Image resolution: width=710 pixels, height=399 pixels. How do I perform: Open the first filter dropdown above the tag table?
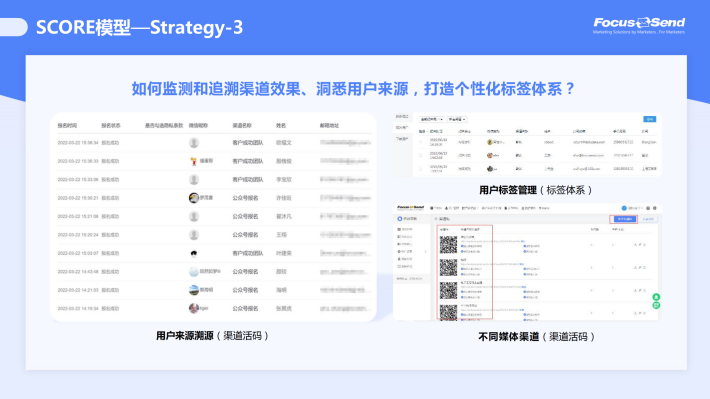432,119
